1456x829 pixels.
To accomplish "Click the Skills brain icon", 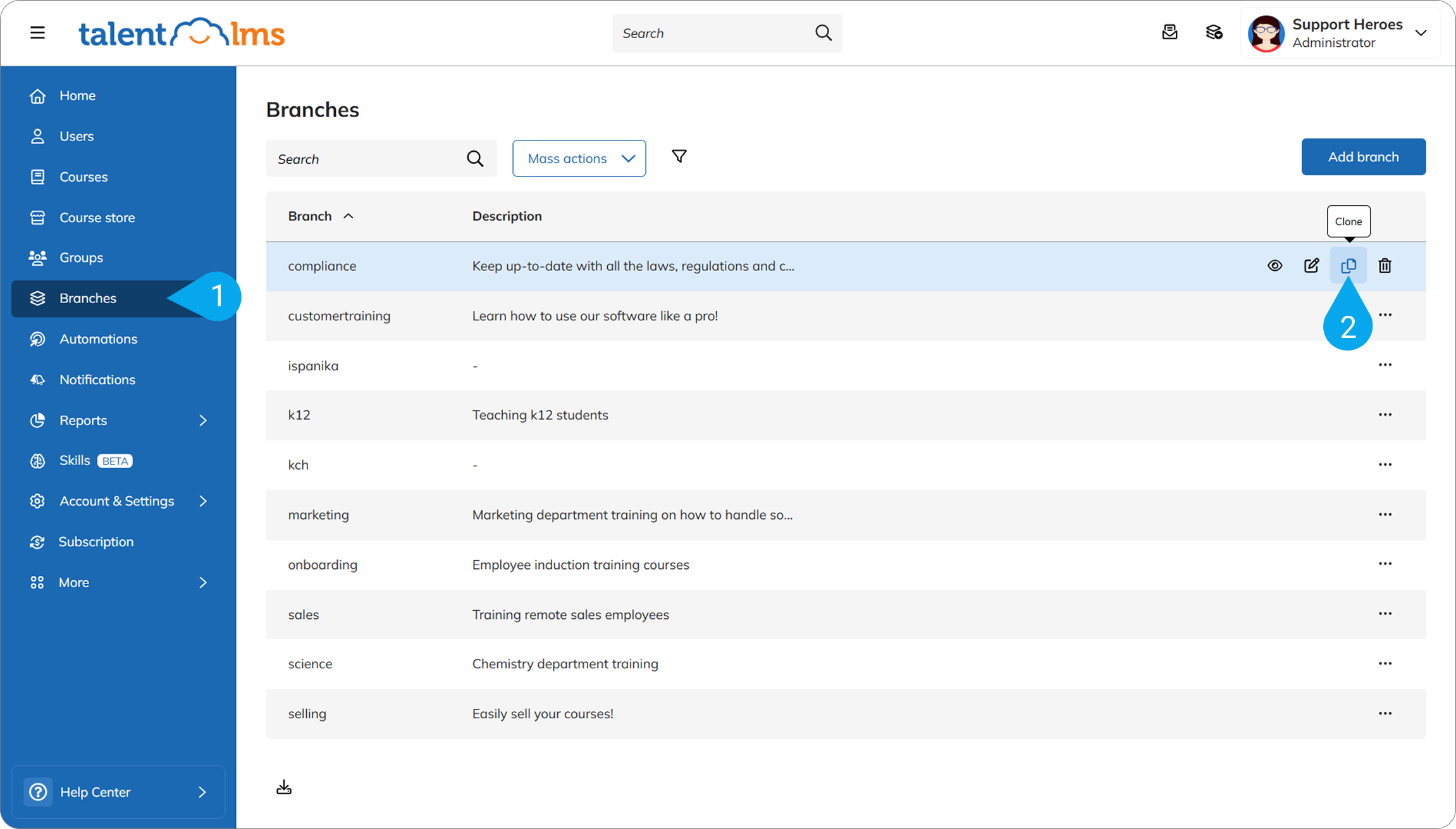I will click(37, 461).
